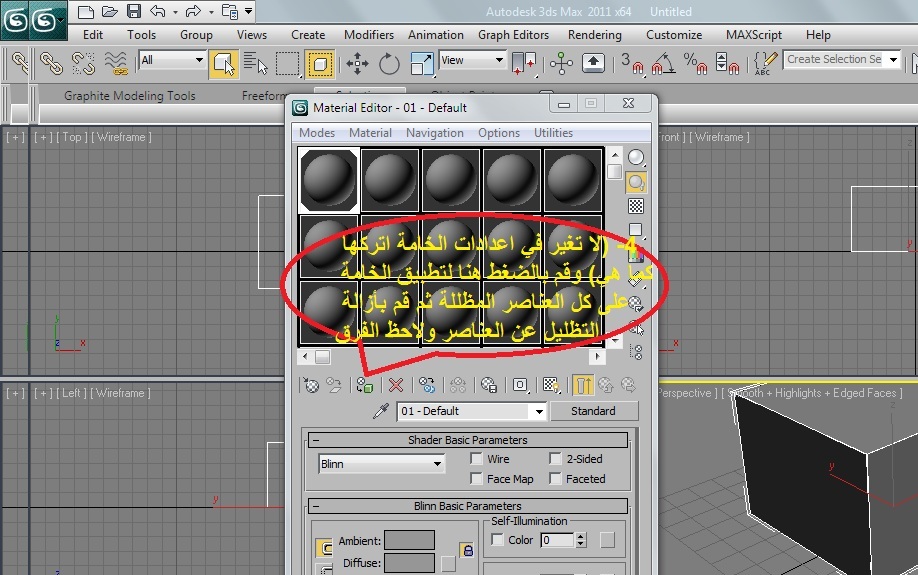
Task: Enable the Wire checkbox
Action: (x=477, y=458)
